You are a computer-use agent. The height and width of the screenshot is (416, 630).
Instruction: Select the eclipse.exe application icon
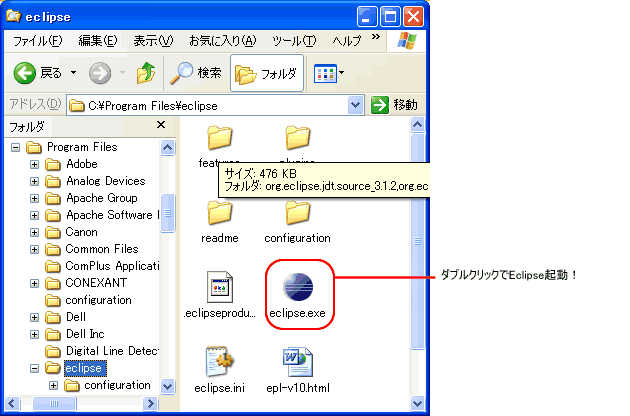pyautogui.click(x=297, y=285)
